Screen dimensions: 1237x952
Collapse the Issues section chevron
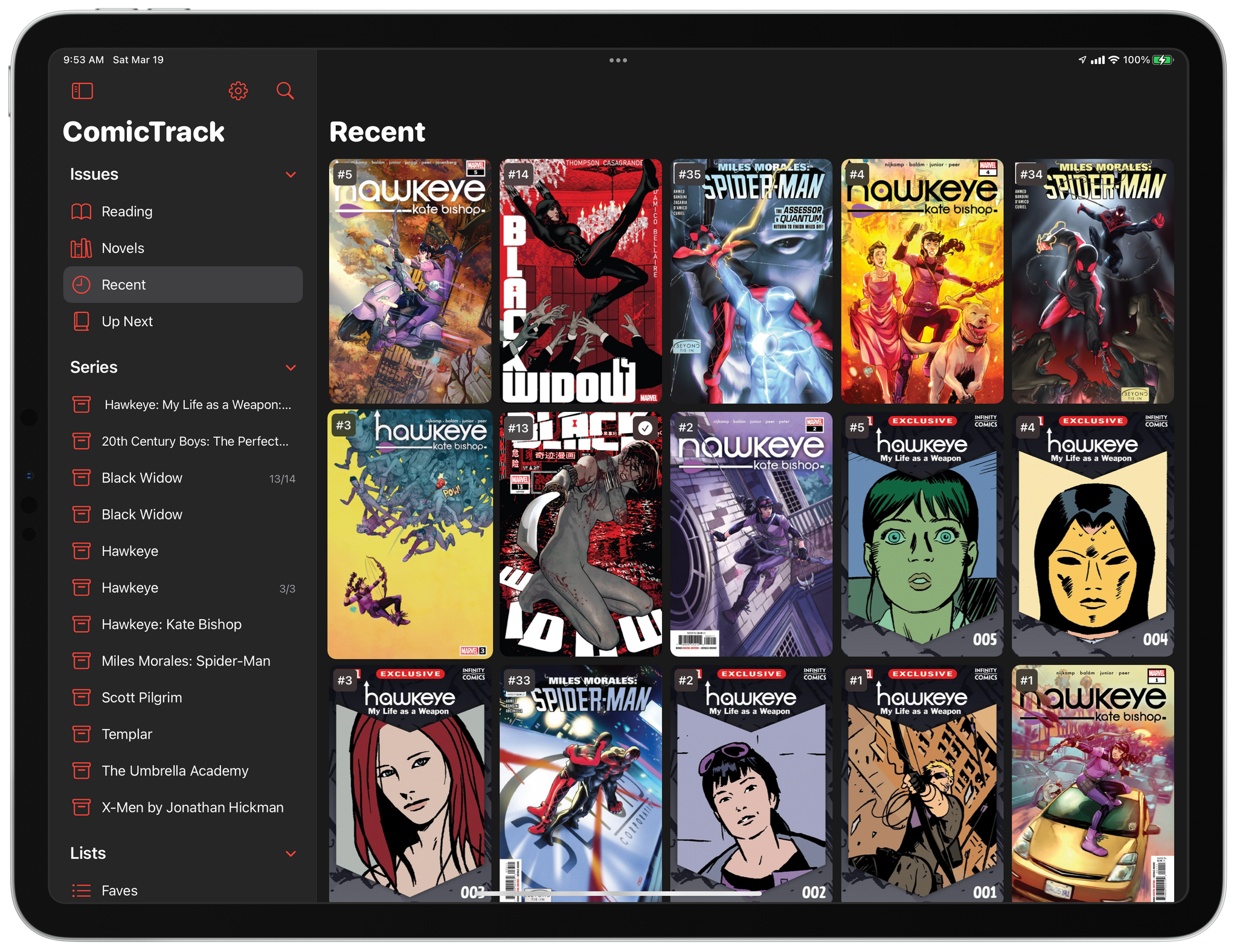pos(291,175)
